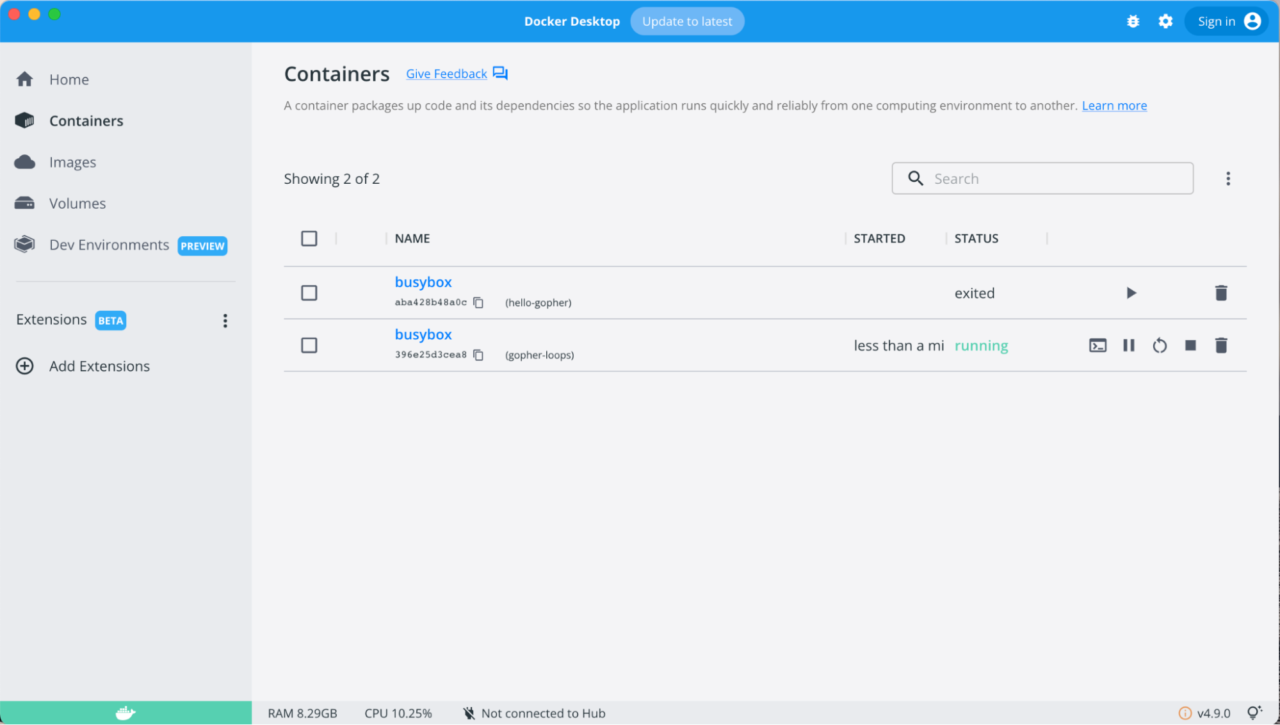Open the containers overflow menu near Search
Viewport: 1280px width, 725px height.
click(1228, 178)
